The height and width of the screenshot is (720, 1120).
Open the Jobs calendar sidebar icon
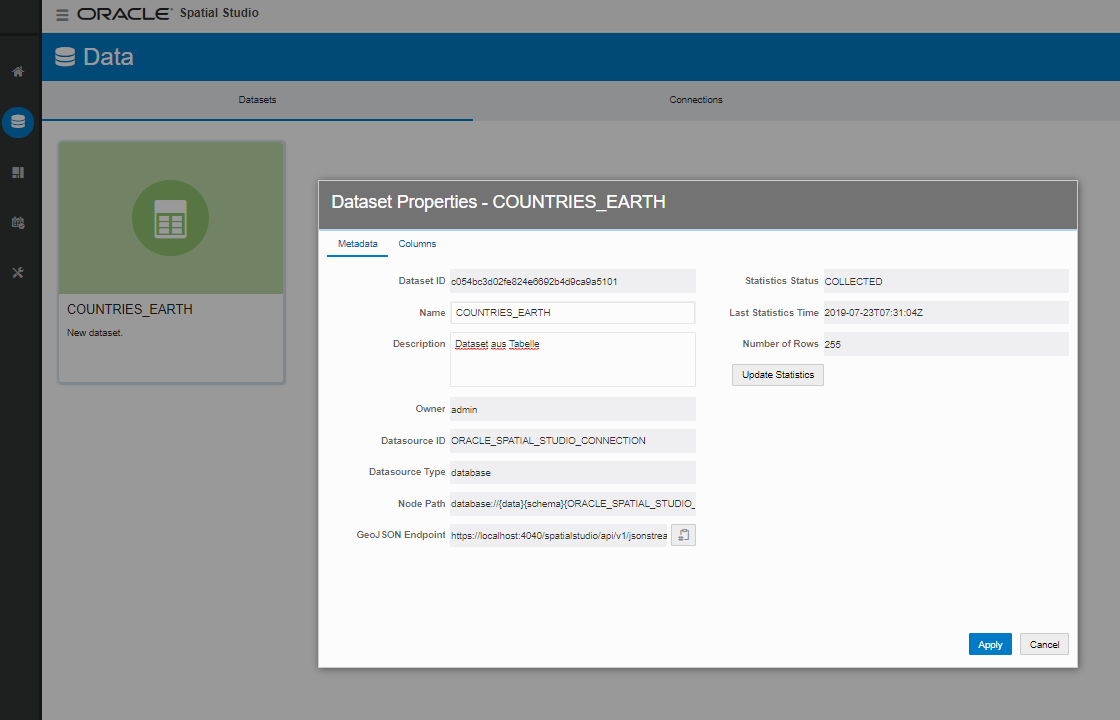click(x=18, y=223)
